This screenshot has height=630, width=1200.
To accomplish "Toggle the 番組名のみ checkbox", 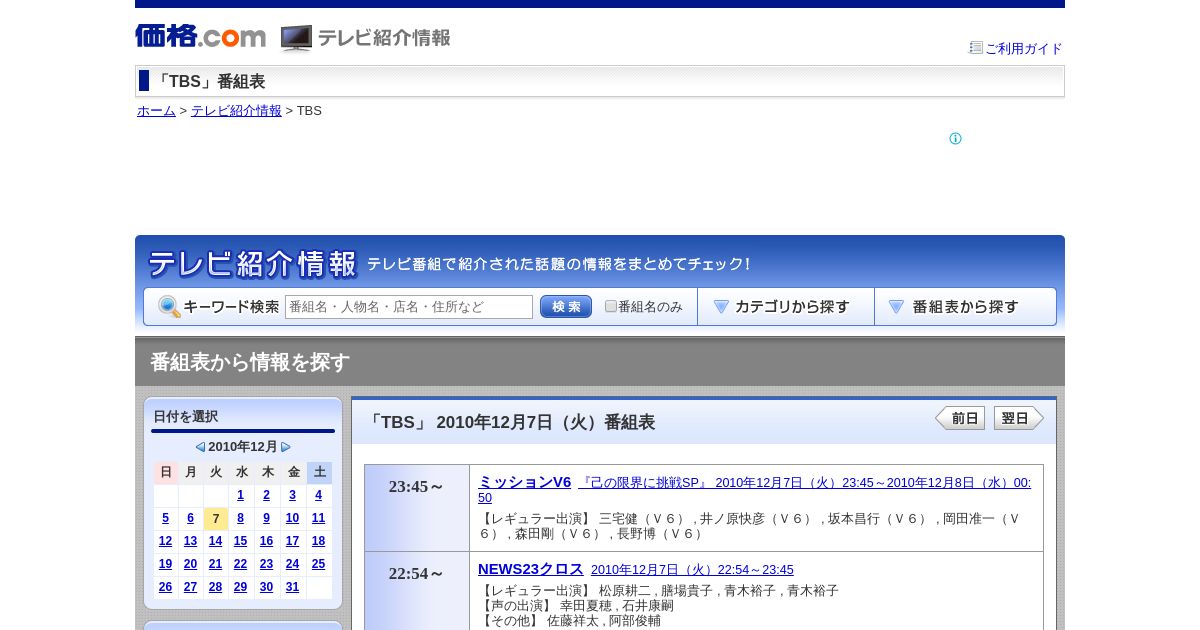I will (x=611, y=306).
